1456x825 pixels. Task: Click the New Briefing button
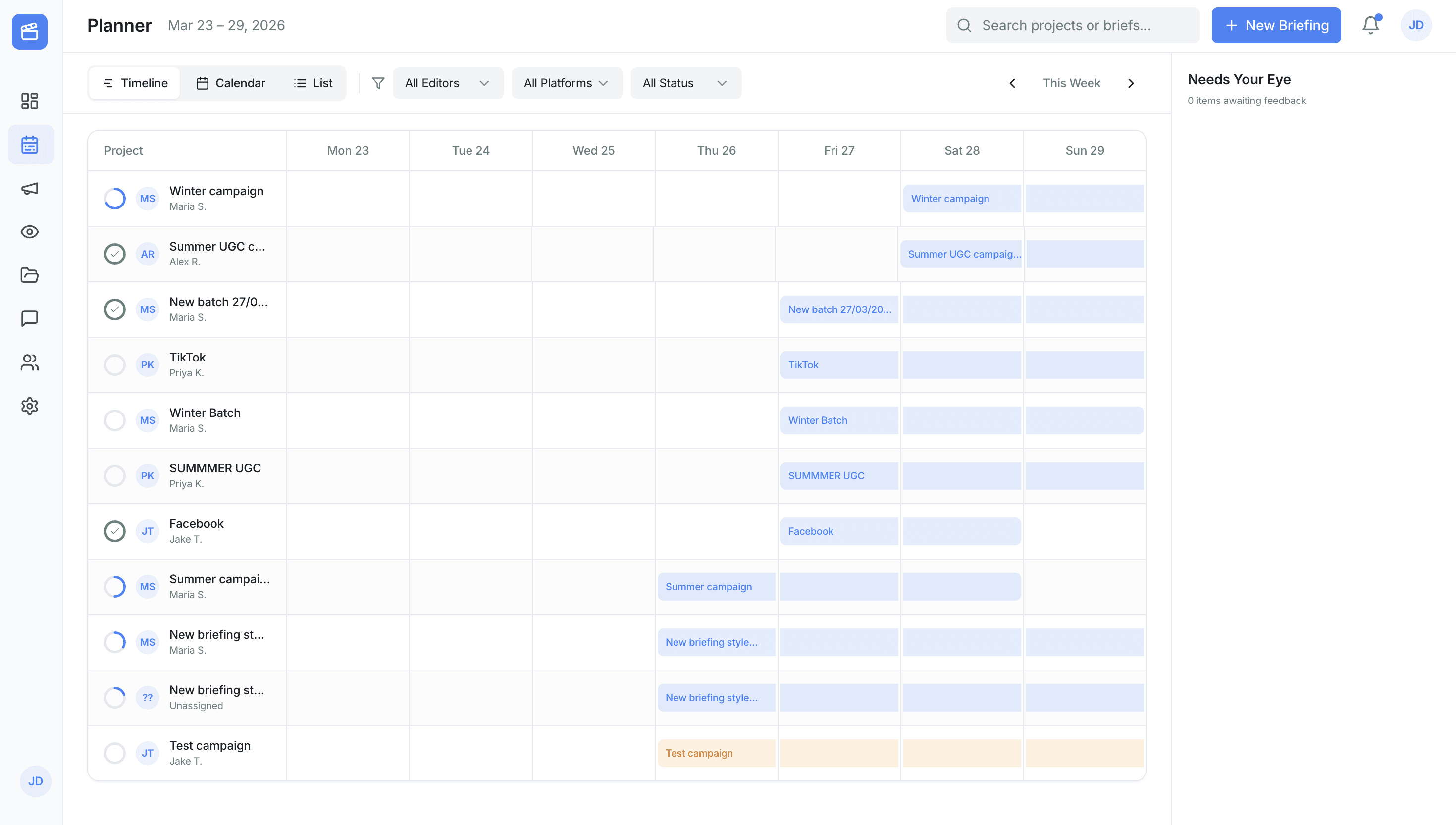click(x=1276, y=25)
